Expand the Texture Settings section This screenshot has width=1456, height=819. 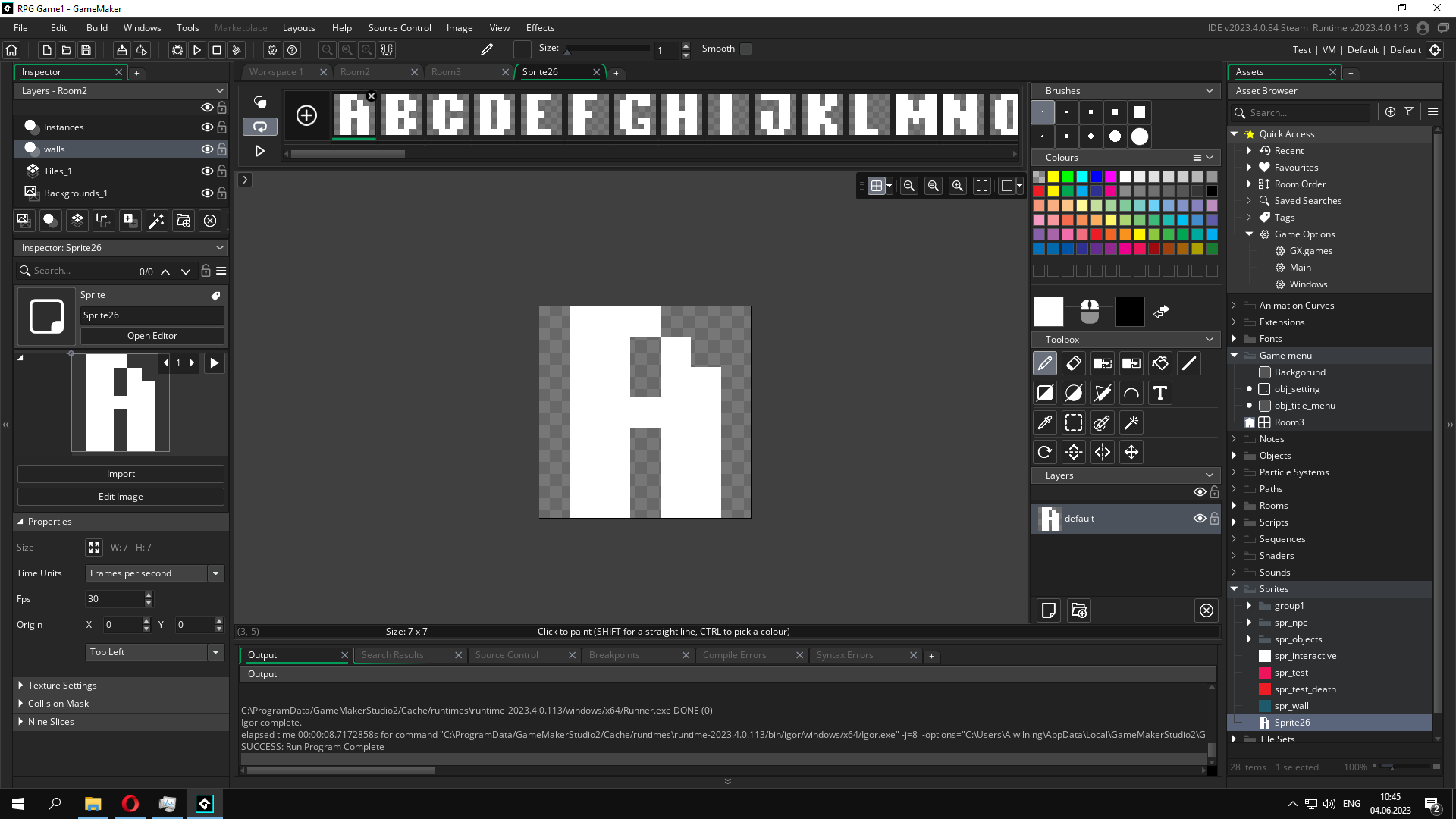point(62,686)
